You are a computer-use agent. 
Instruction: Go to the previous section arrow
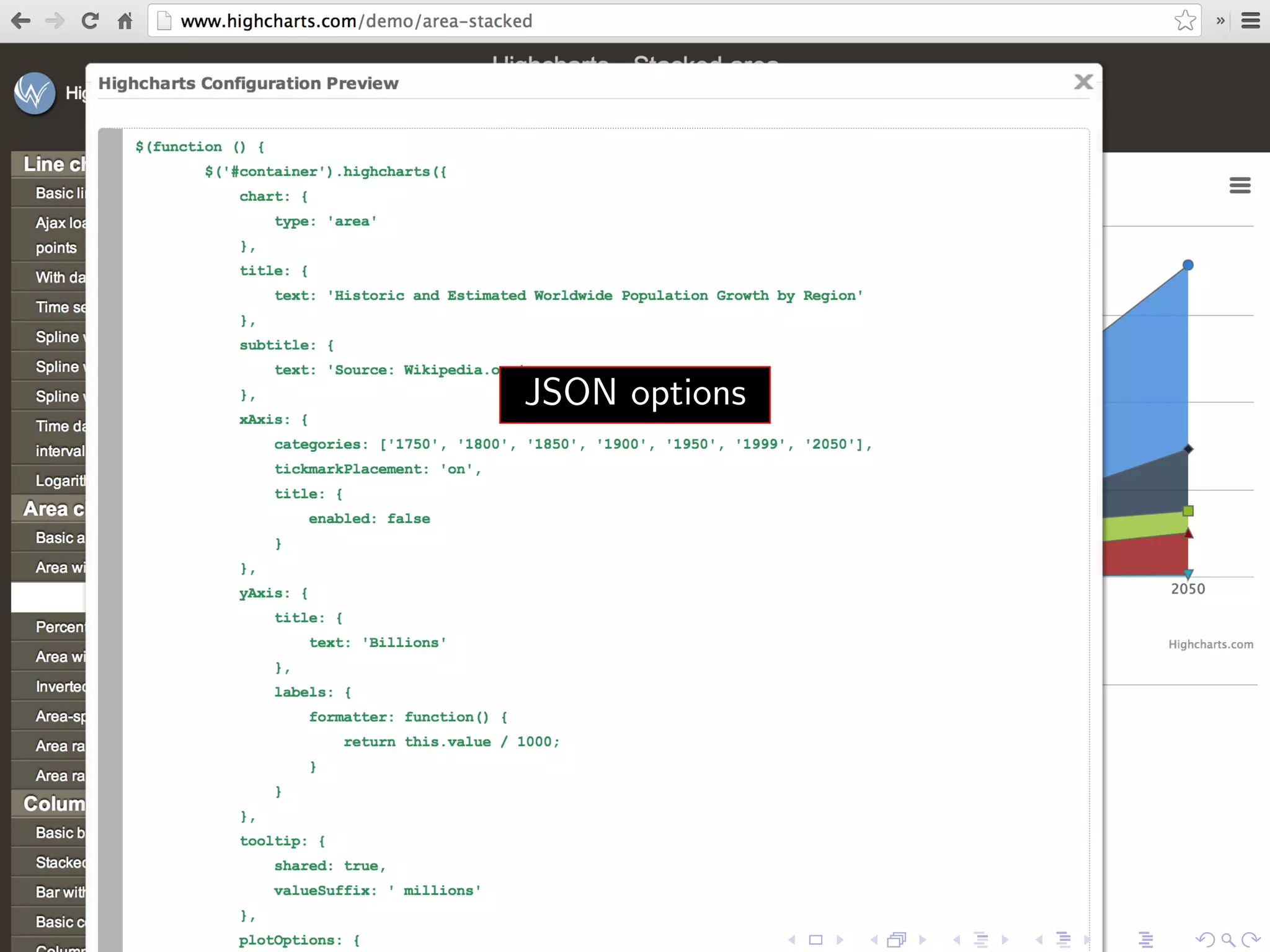pos(1039,940)
